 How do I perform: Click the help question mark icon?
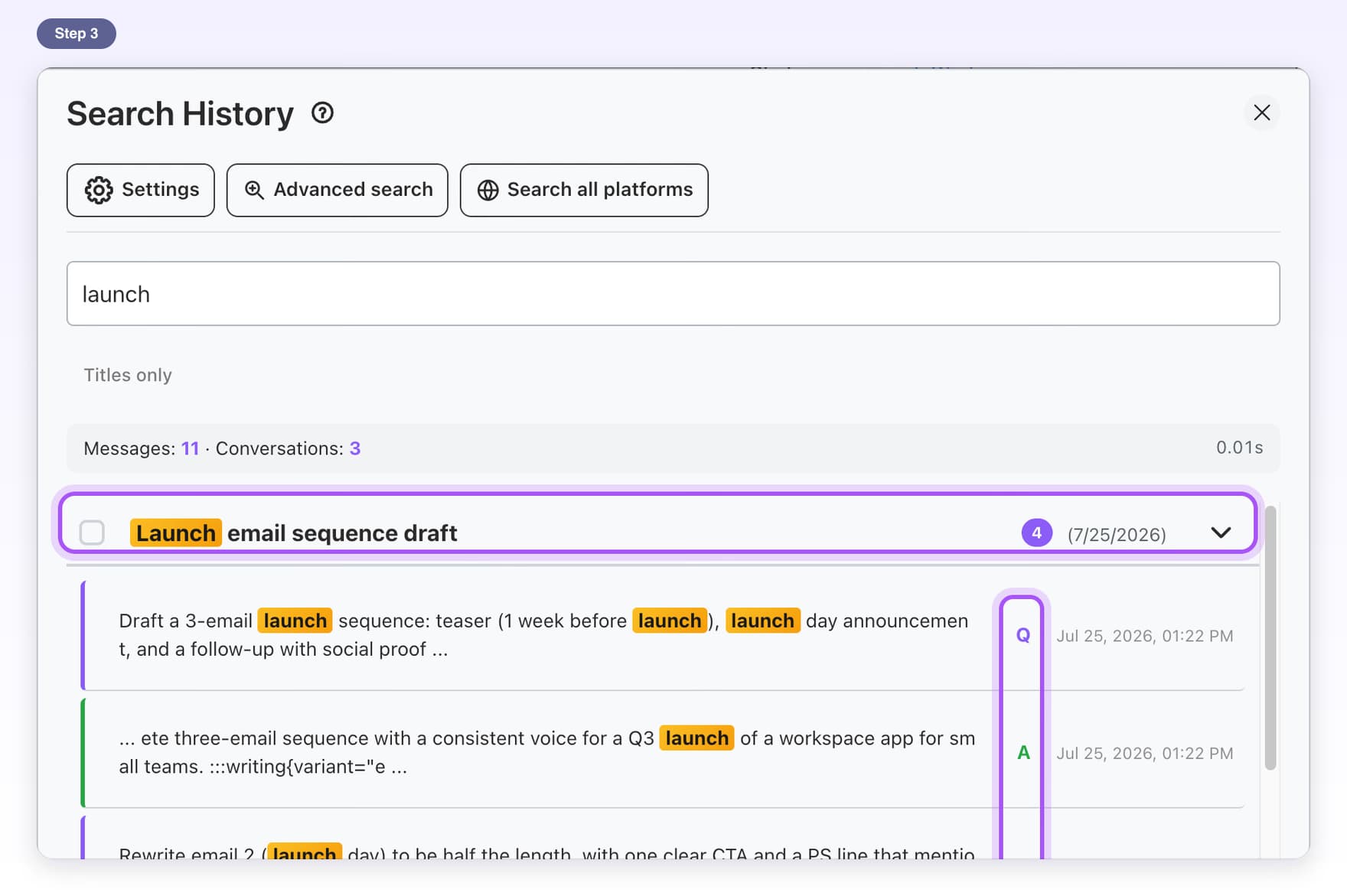(322, 113)
